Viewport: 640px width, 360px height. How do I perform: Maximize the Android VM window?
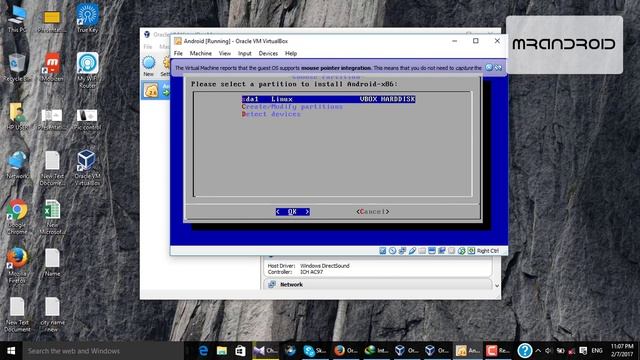476,41
